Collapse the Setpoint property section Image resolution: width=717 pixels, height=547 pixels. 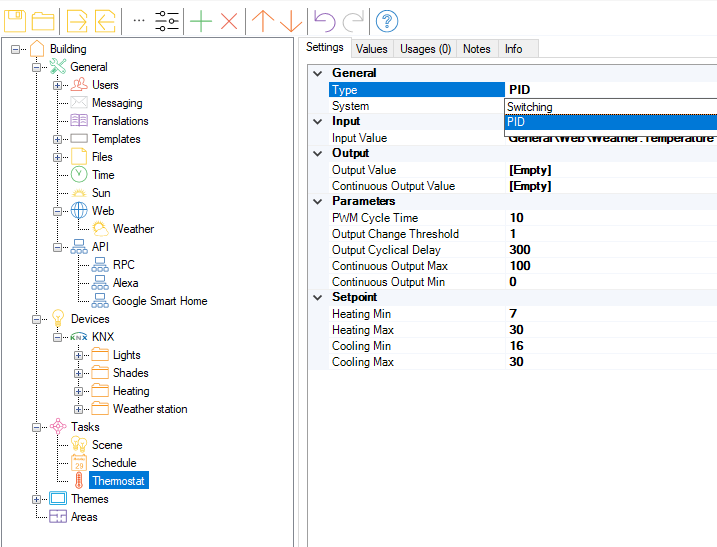[317, 297]
